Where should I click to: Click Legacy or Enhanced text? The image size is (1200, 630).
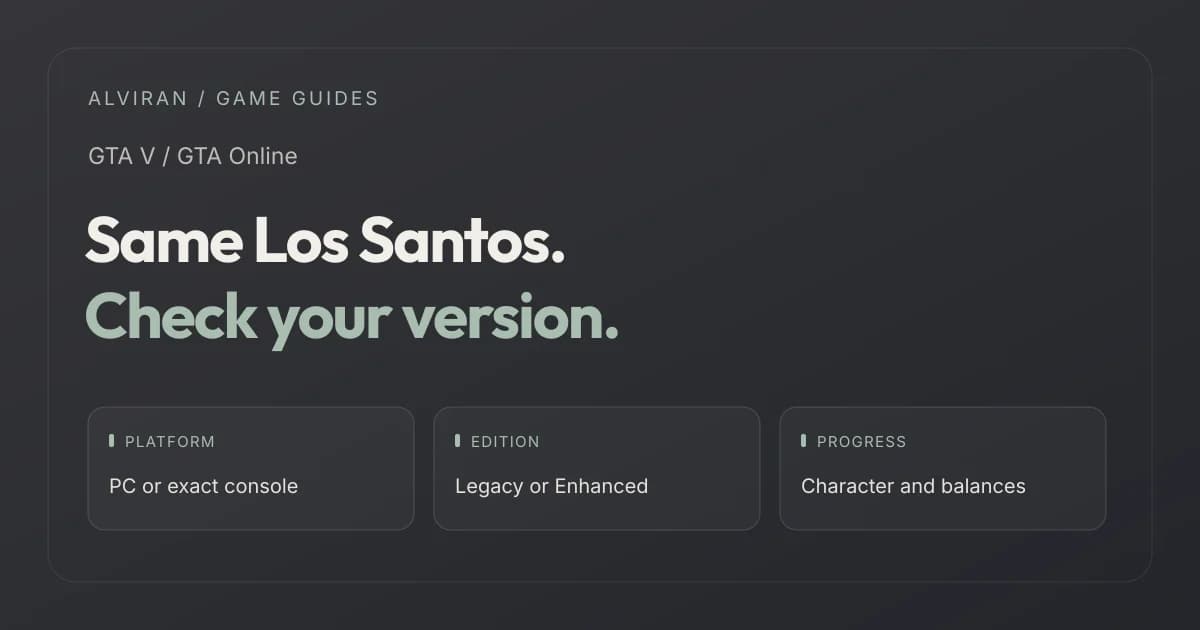(551, 486)
